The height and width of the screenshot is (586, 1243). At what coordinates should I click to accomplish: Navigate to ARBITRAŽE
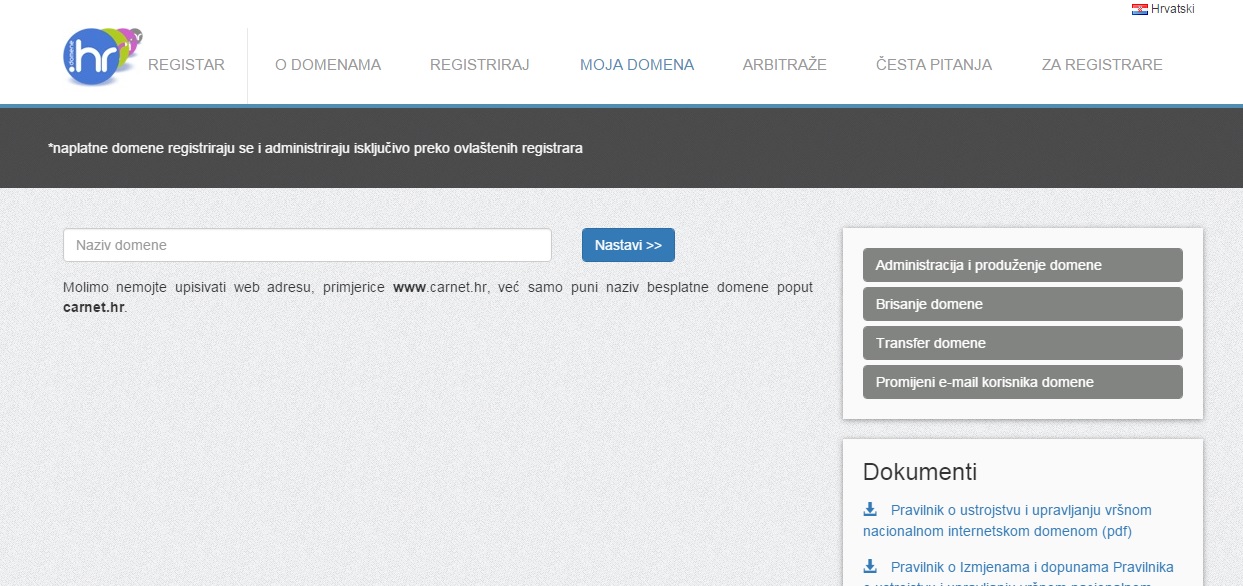[784, 65]
